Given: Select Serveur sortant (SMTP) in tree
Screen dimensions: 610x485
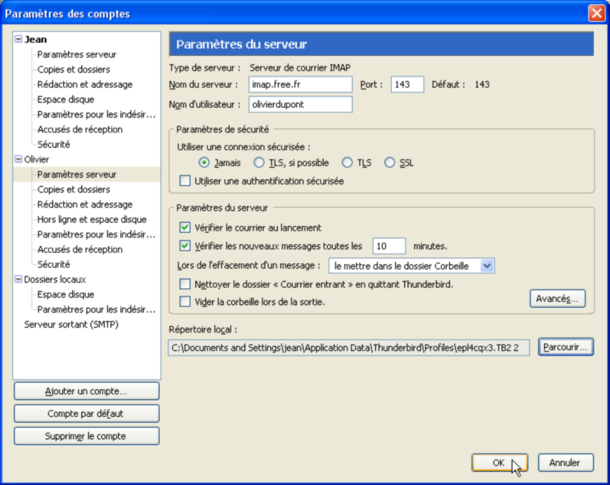Looking at the screenshot, I should [x=69, y=324].
